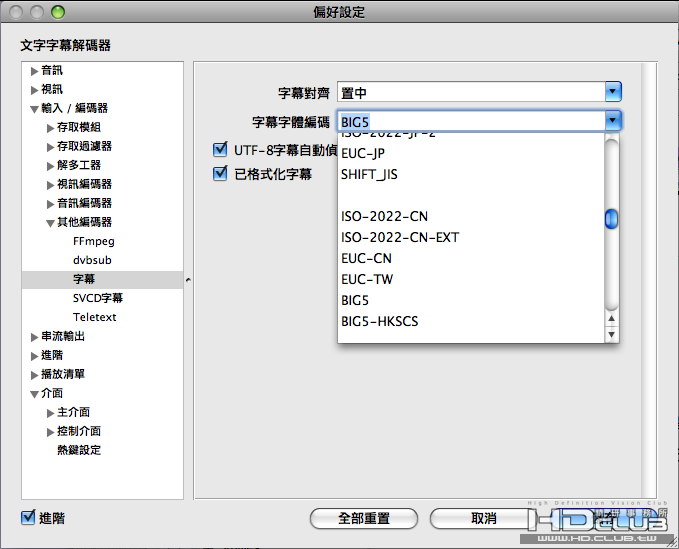This screenshot has width=679, height=549.
Task: Expand the 存取模組 tree node
Action: click(51, 128)
